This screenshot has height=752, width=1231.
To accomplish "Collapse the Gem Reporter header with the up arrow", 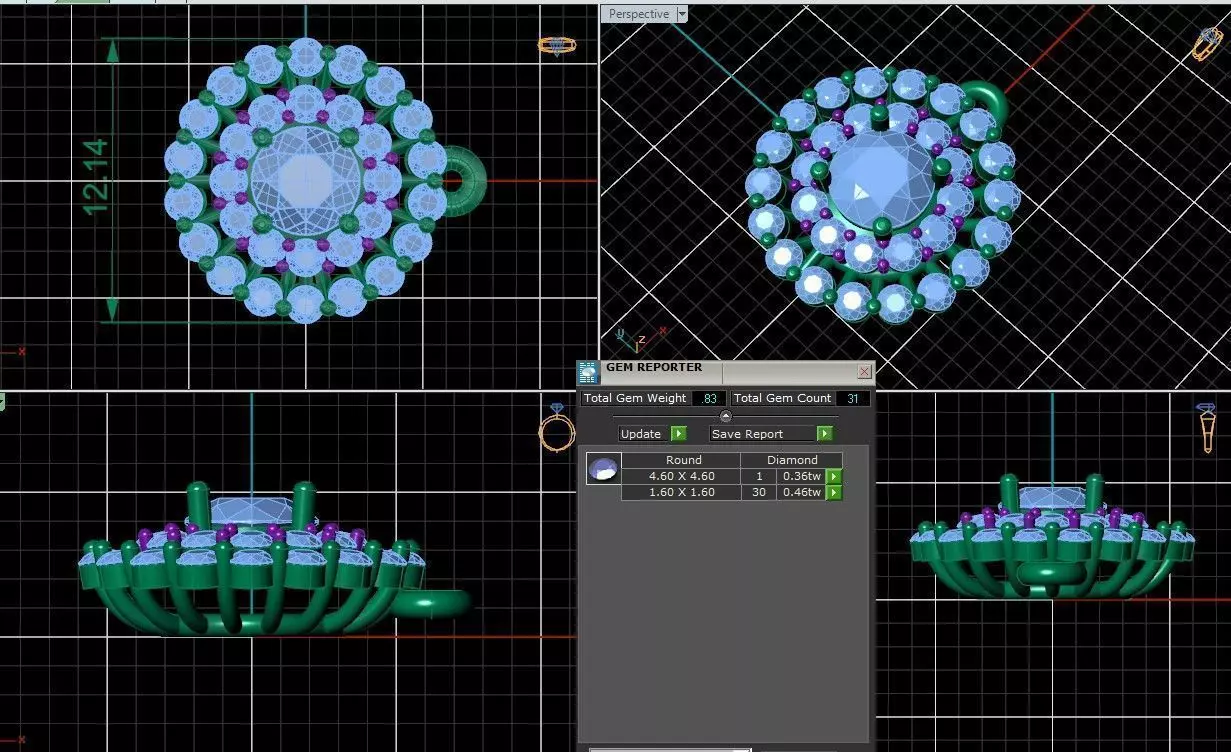I will coord(726,416).
